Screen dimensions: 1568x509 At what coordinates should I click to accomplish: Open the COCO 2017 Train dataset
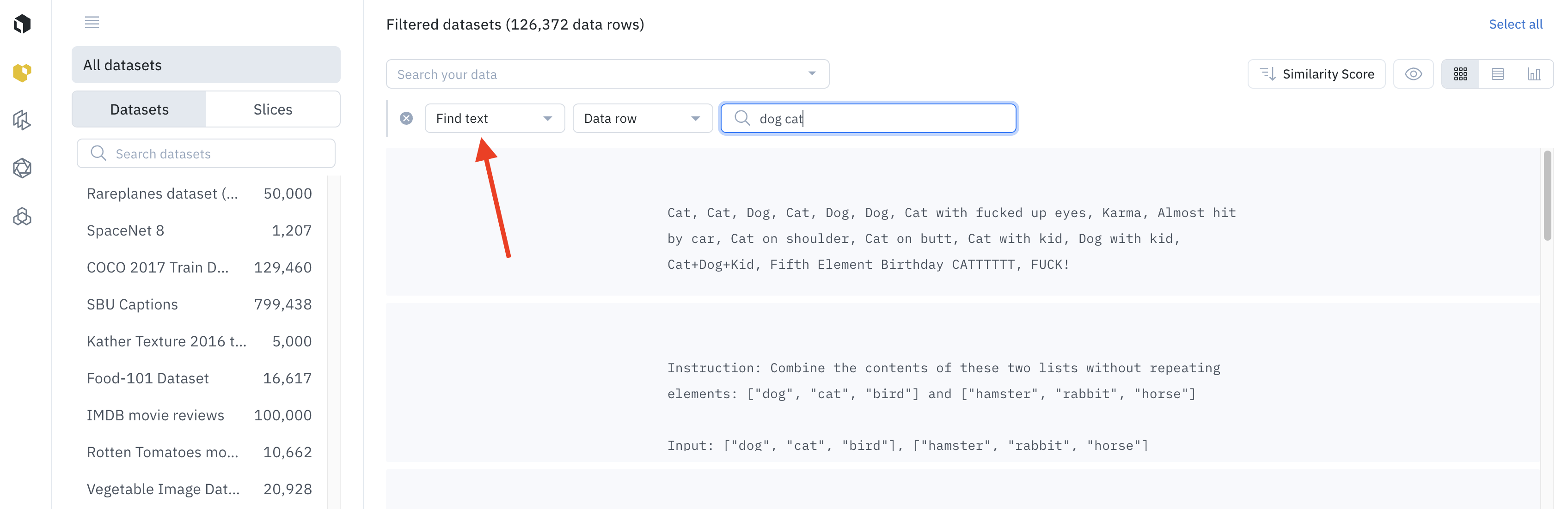[x=199, y=267]
